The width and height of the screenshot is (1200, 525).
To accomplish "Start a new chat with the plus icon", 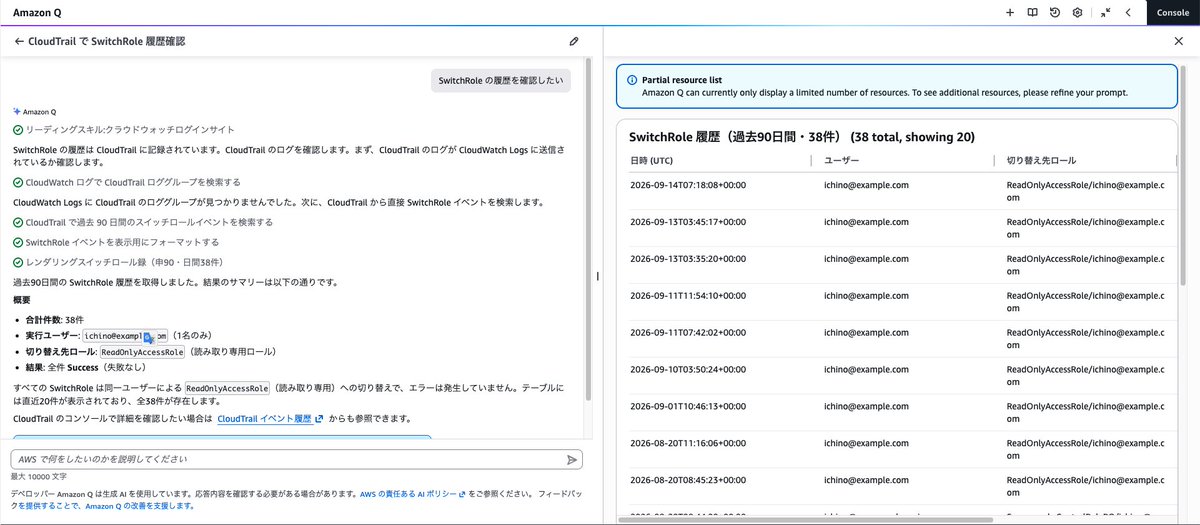I will click(x=1010, y=13).
